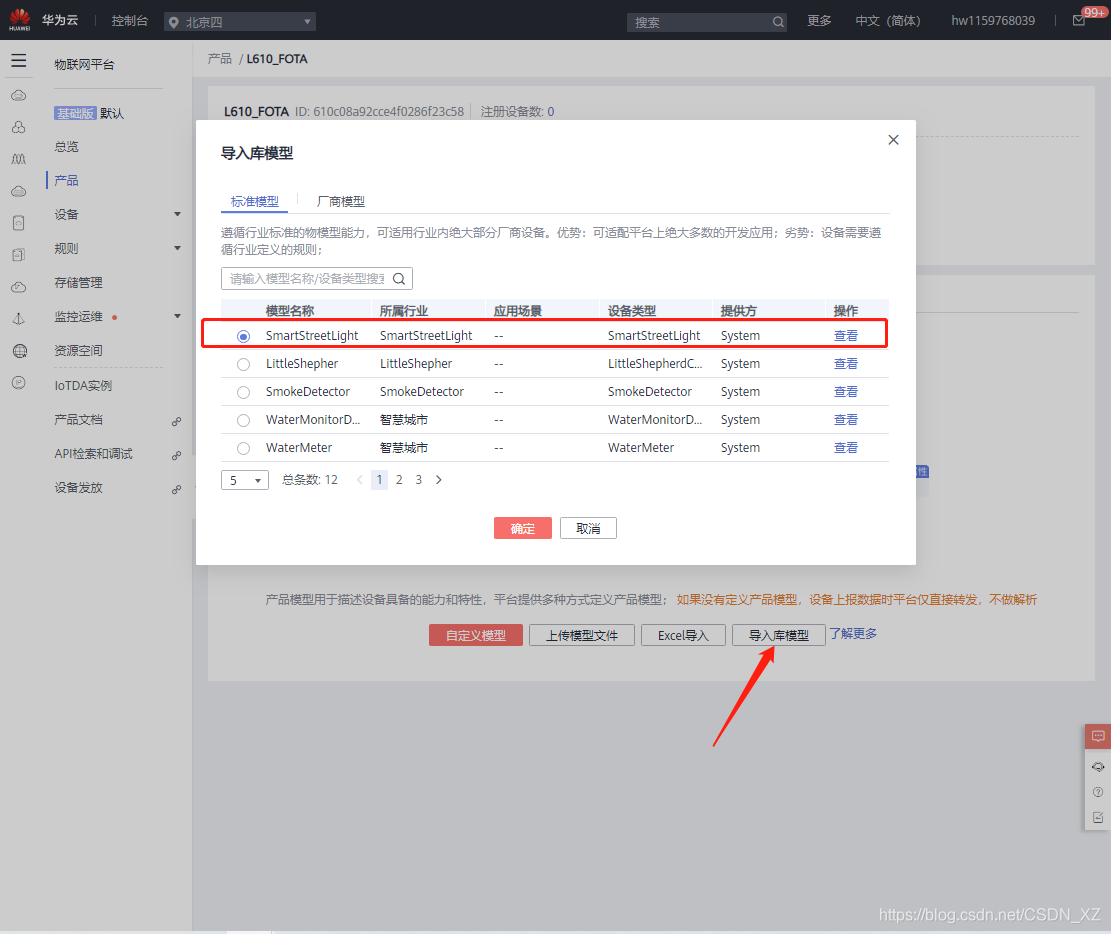Click the 自定义模型 button
Screen dimensions: 1111x934
pos(475,635)
